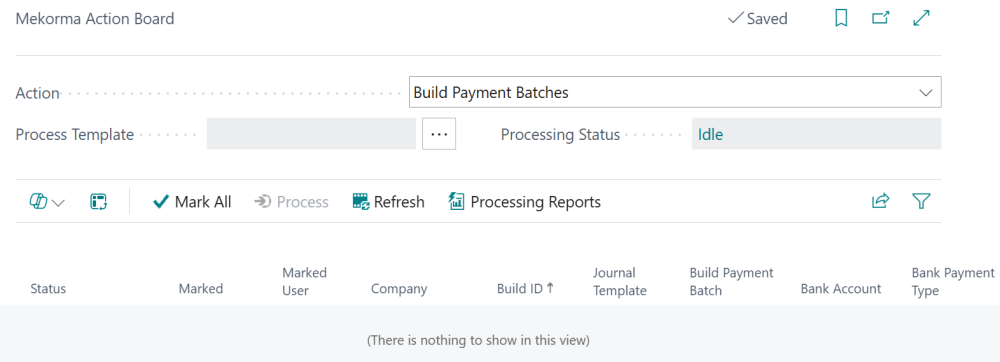Click the bookmark icon in the header
Viewport: 1000px width, 362px height.
841,19
